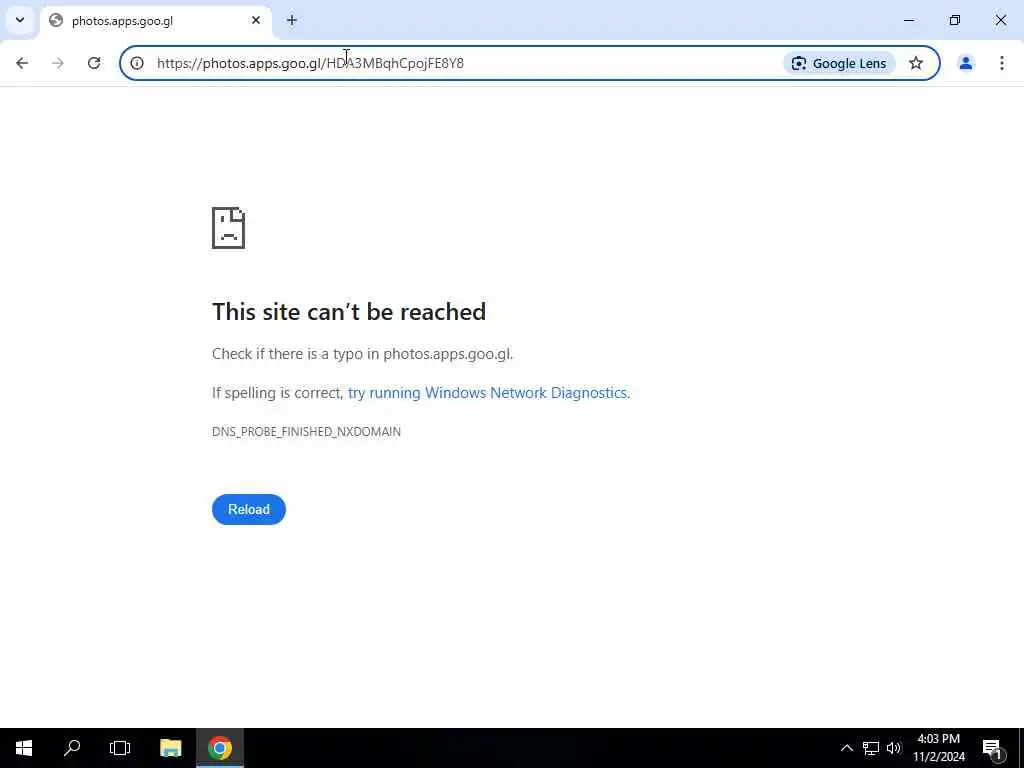Screen dimensions: 1024x768
Task: Open the Chrome profile avatar
Action: (966, 63)
